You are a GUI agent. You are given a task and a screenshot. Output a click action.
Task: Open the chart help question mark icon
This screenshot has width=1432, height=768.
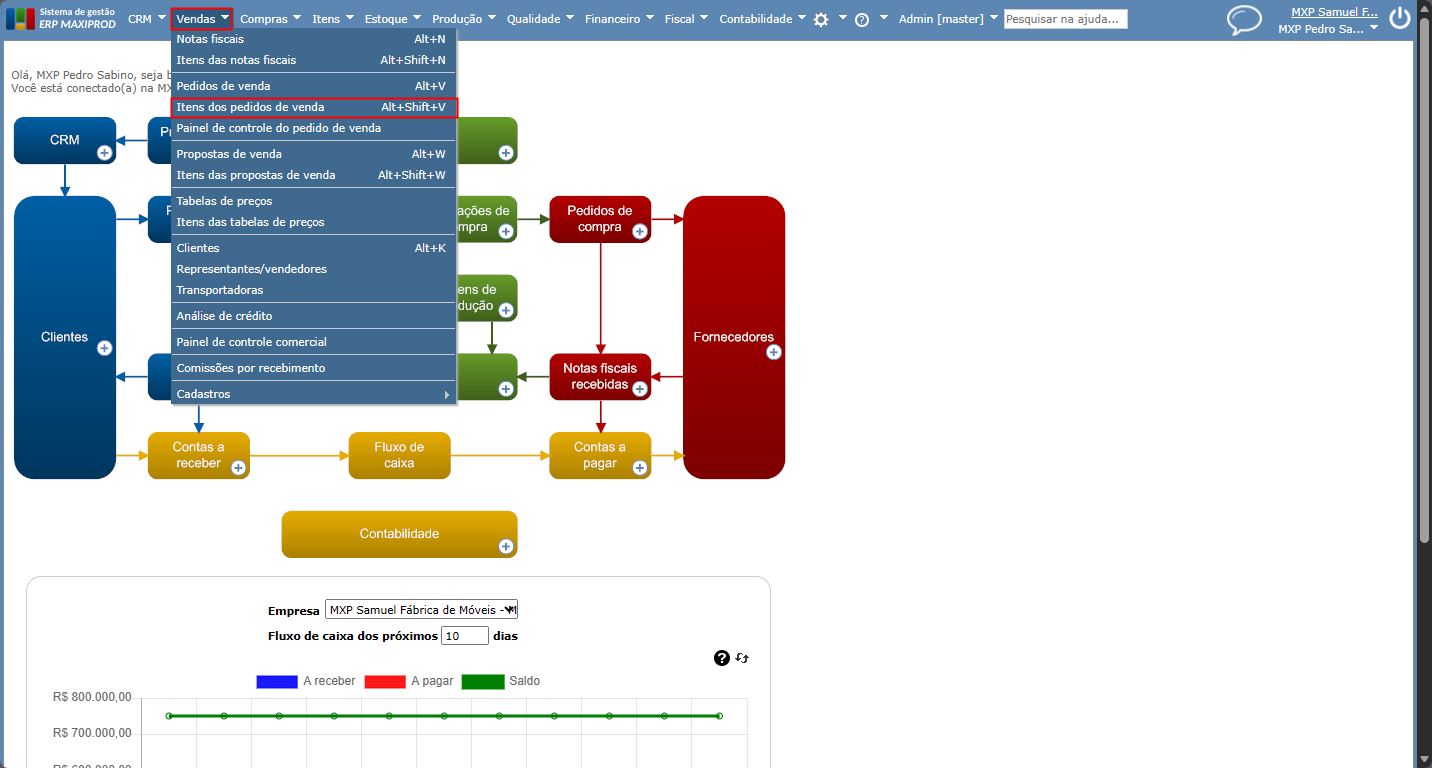pos(722,658)
